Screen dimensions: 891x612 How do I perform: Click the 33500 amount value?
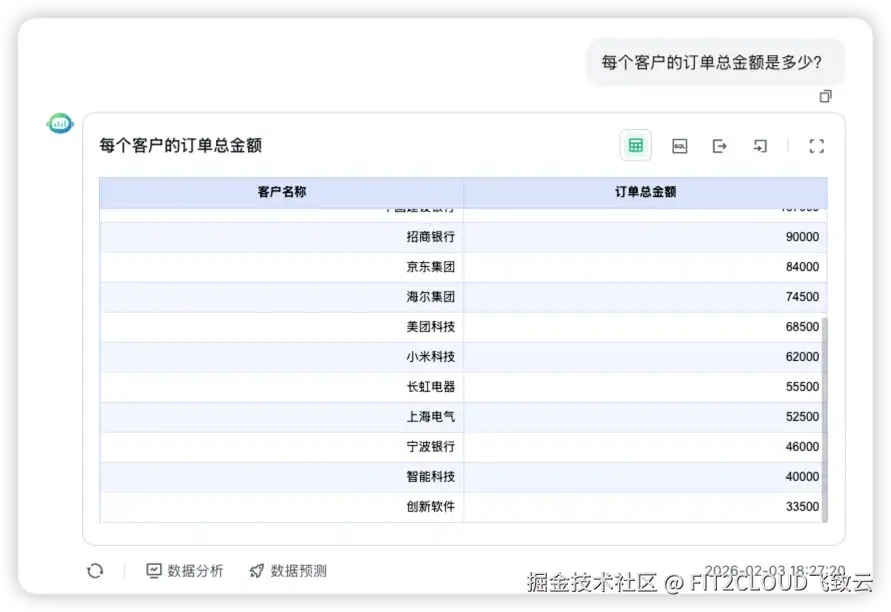[x=802, y=507]
